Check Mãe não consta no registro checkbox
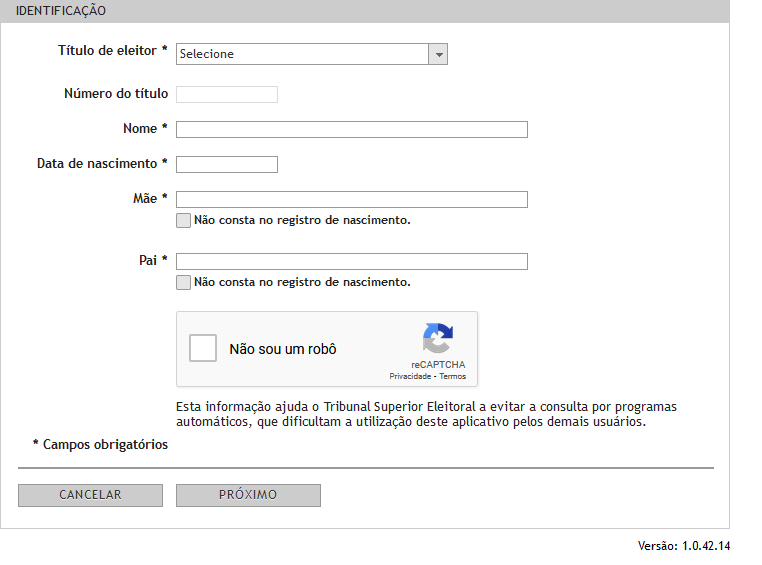The width and height of the screenshot is (762, 565). [x=183, y=220]
